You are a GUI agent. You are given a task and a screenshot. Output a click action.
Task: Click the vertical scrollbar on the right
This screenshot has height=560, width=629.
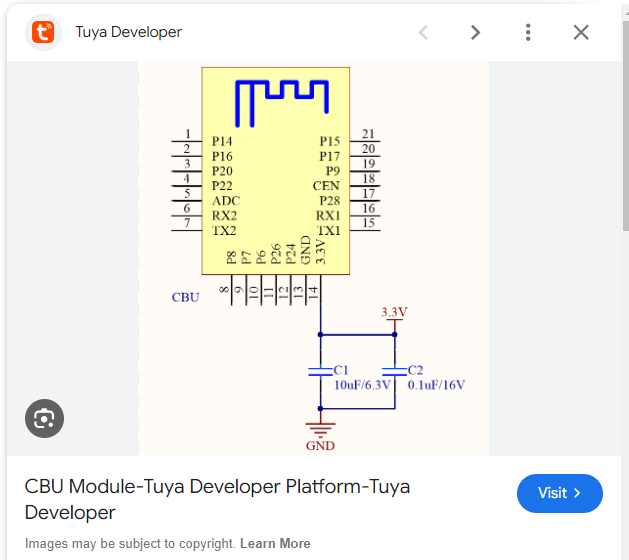click(625, 126)
